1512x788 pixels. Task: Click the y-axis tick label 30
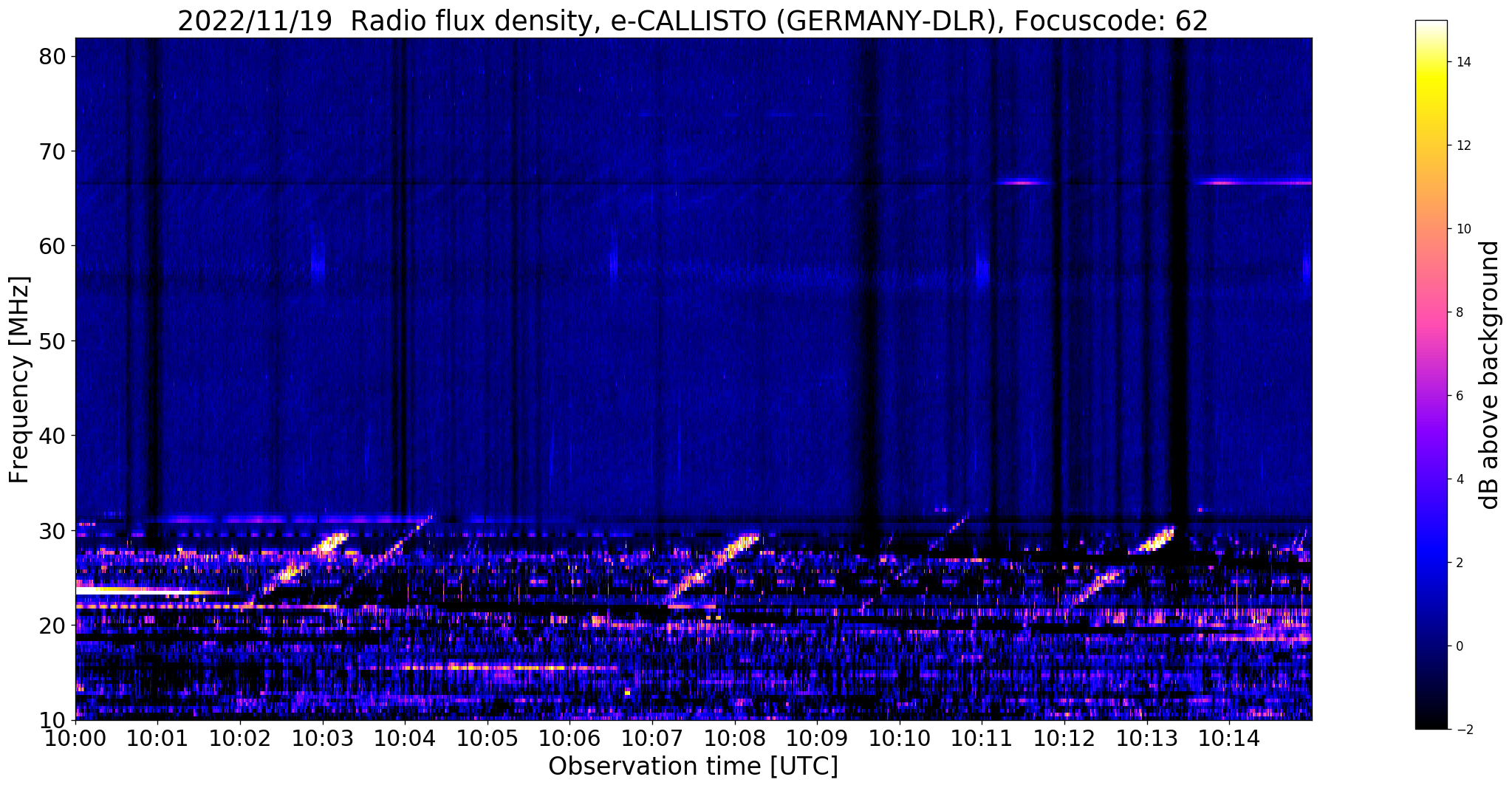[54, 530]
